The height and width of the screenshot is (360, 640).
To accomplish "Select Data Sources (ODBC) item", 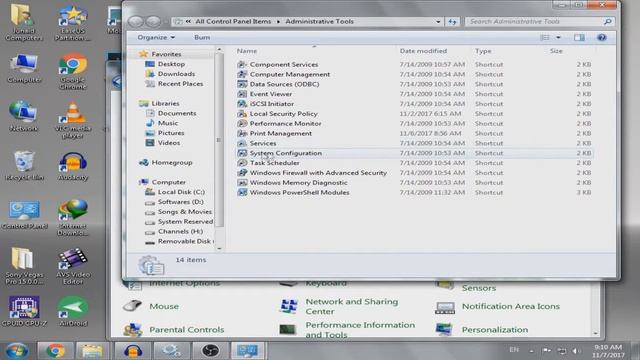I will pos(284,84).
